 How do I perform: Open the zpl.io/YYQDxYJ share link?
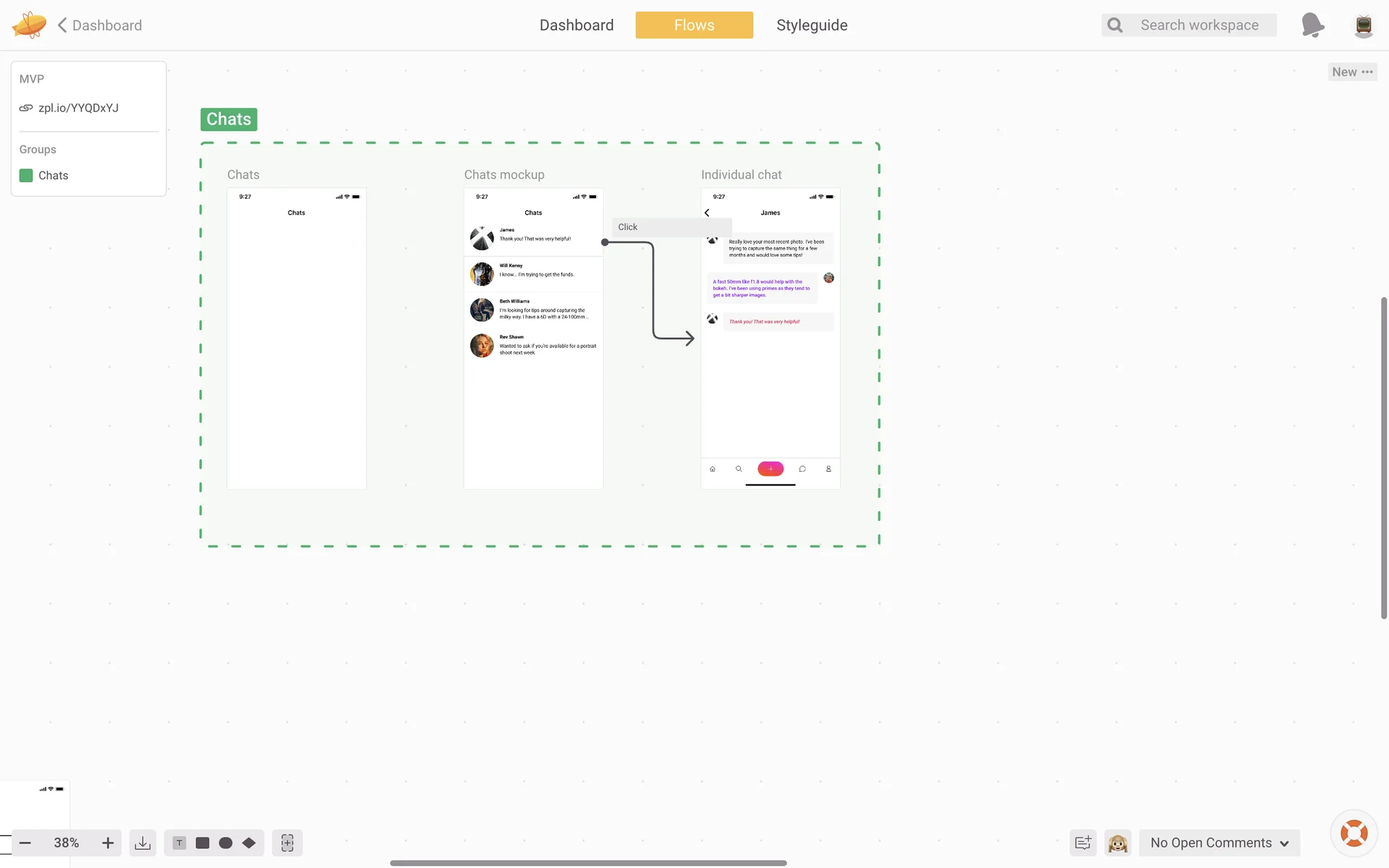point(78,108)
